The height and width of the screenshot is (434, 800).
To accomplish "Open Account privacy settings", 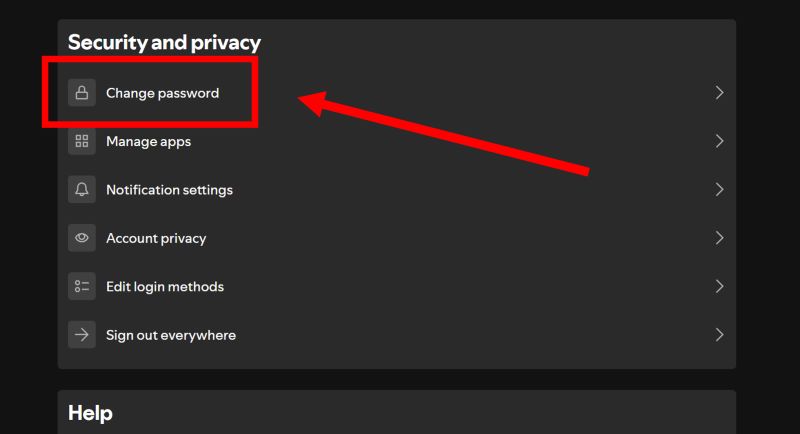I will [156, 238].
